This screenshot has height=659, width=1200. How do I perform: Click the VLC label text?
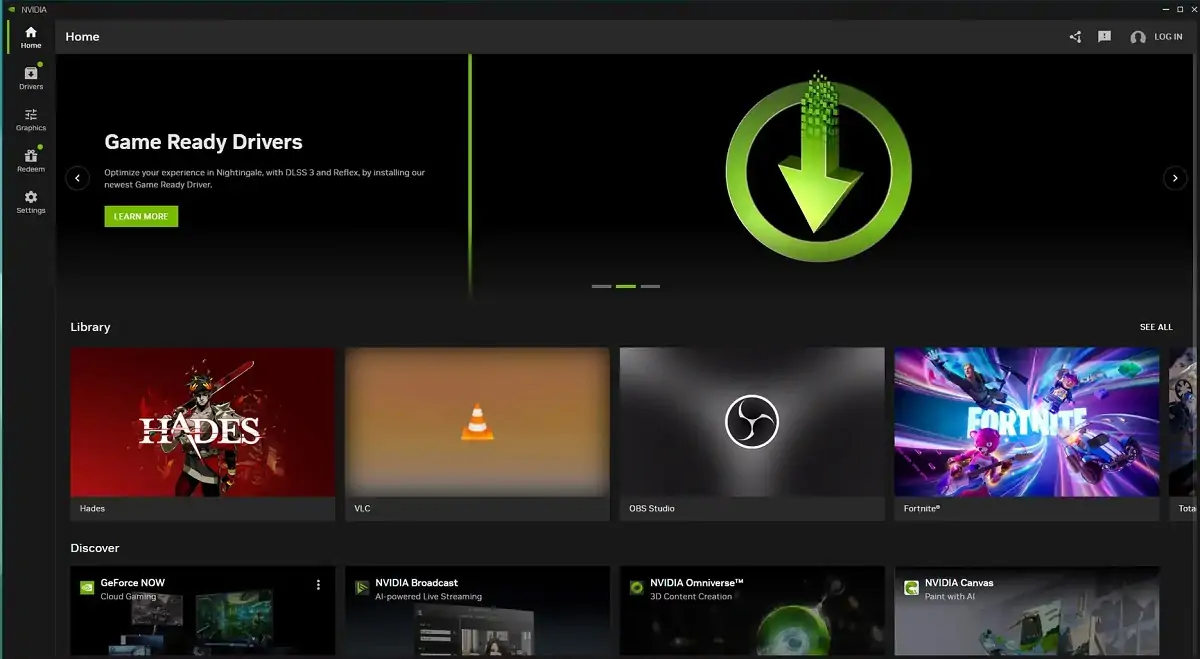tap(362, 509)
